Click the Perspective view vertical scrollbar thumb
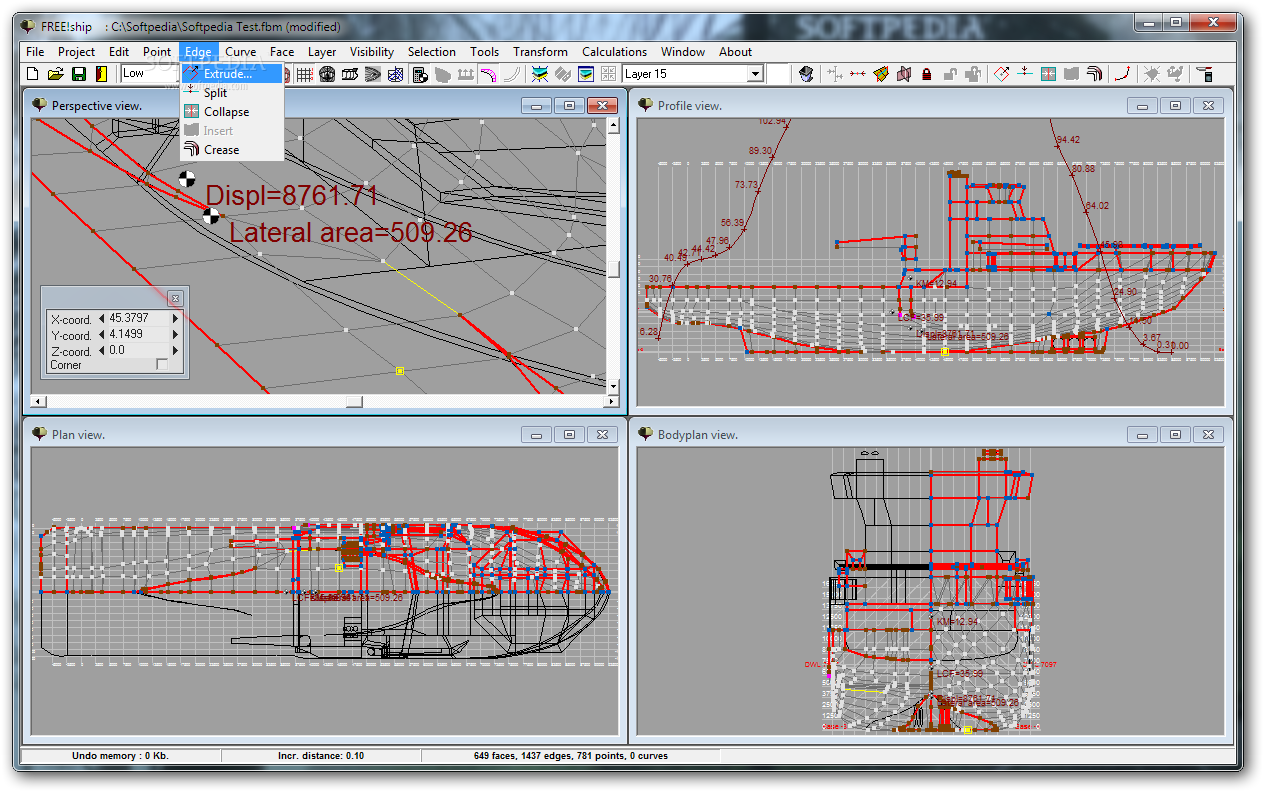 [613, 269]
